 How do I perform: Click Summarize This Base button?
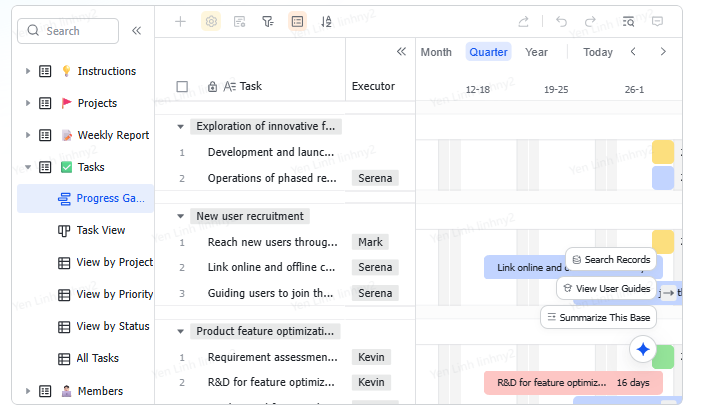(599, 317)
